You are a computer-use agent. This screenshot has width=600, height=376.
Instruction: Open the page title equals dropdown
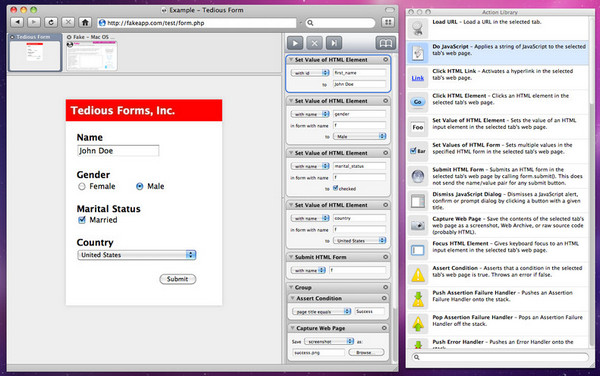(321, 311)
